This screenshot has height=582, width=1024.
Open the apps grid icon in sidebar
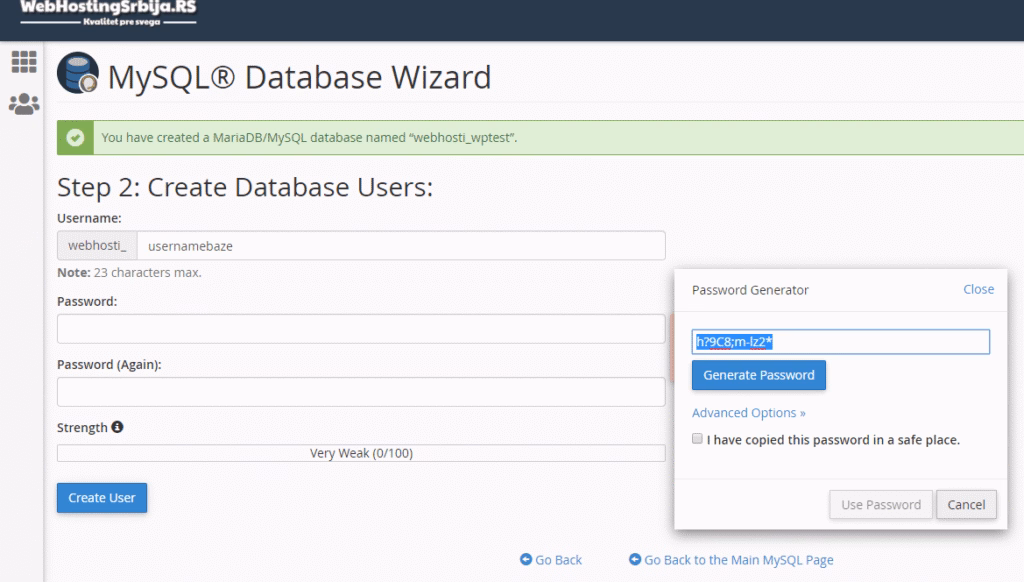coord(24,61)
